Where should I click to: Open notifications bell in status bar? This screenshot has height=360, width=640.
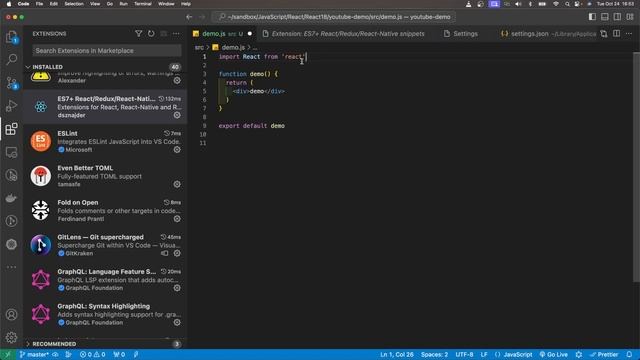(x=629, y=354)
